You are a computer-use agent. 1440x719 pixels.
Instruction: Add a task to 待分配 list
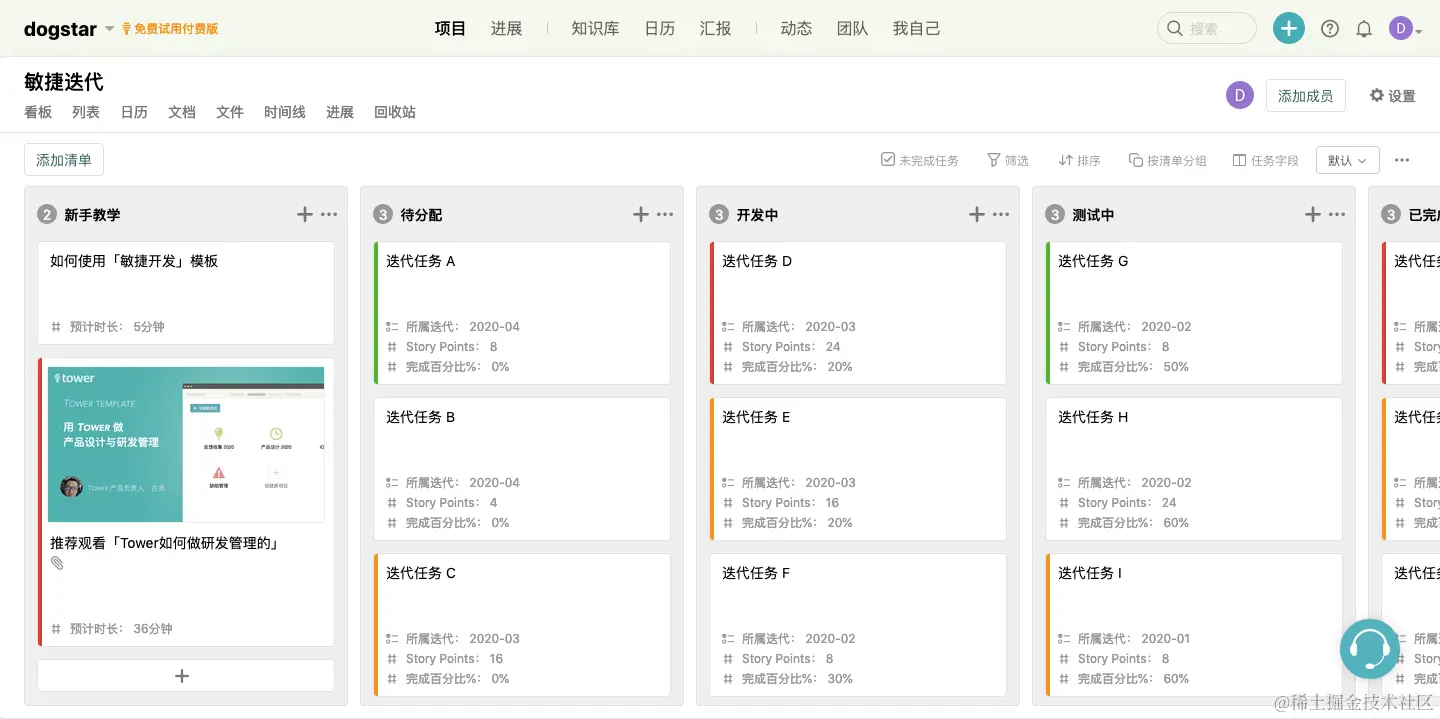(x=641, y=214)
